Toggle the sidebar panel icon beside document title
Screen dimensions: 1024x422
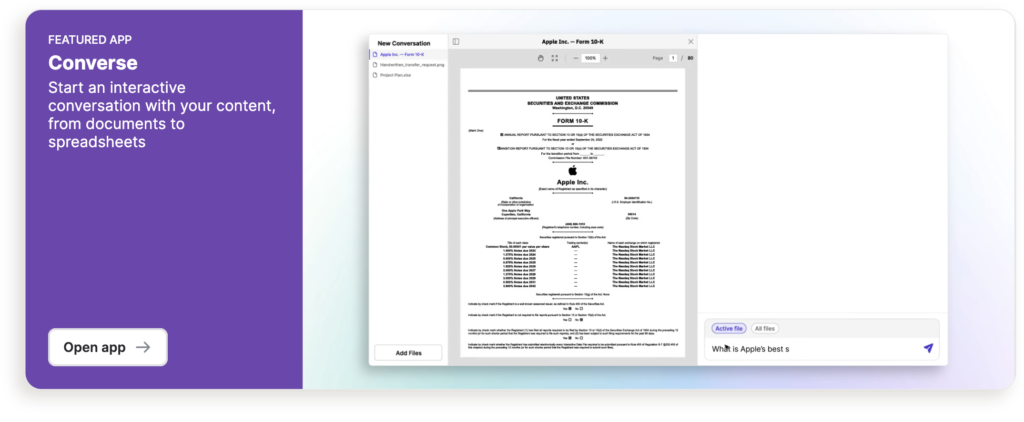pos(456,42)
